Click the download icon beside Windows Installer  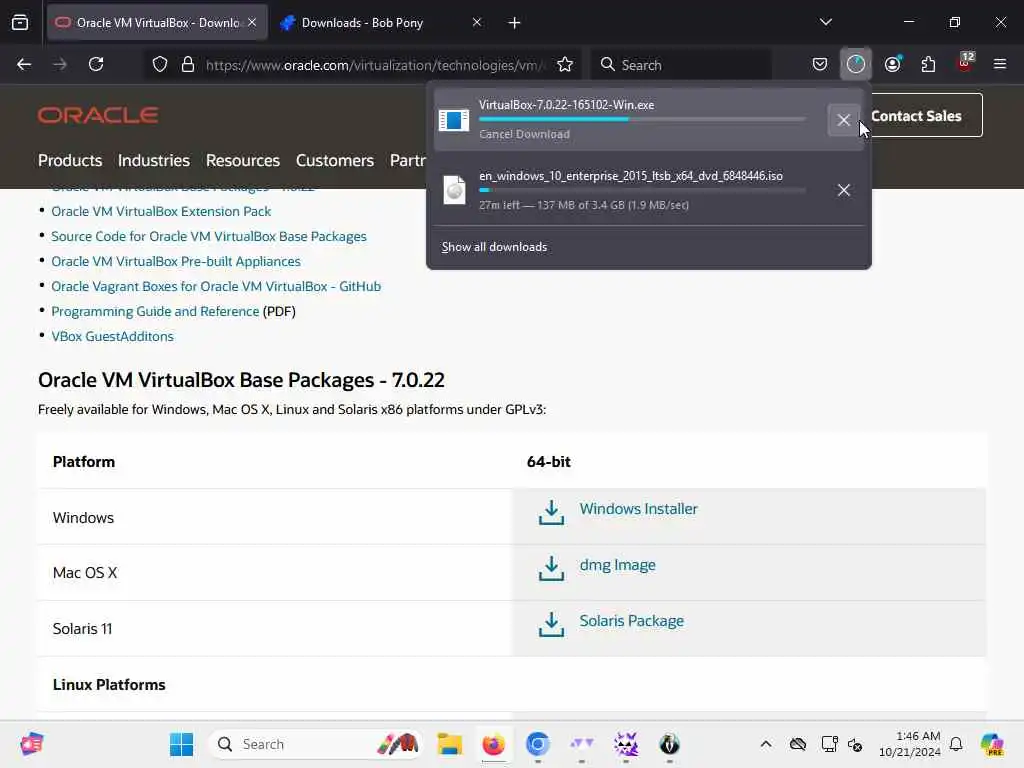551,513
